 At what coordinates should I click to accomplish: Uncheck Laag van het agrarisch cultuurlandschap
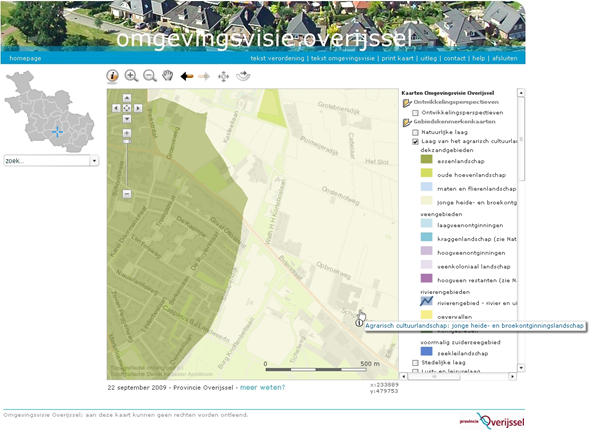[x=416, y=142]
